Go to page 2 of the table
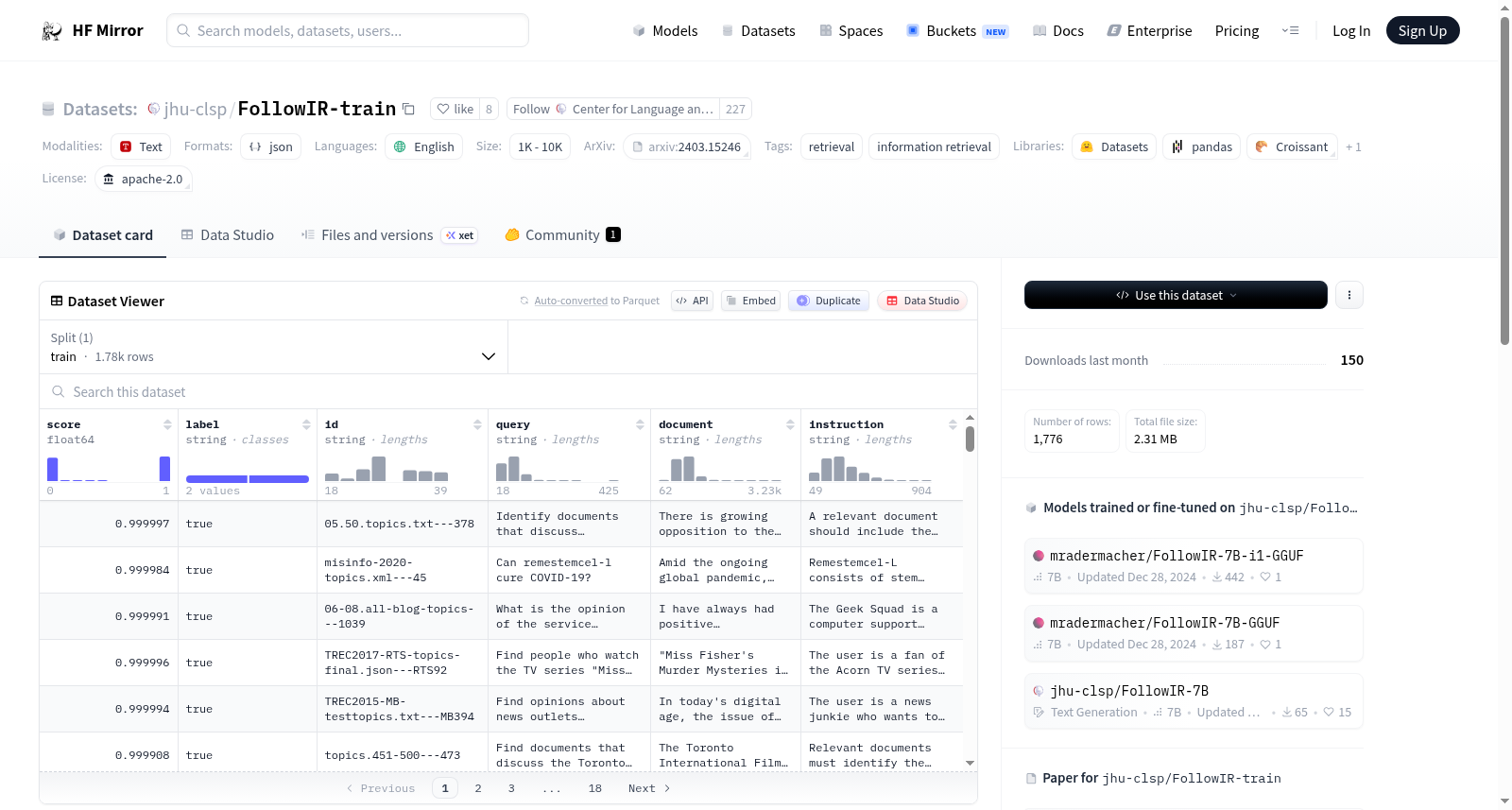Screen dimensions: 1512x810 pyautogui.click(x=478, y=788)
